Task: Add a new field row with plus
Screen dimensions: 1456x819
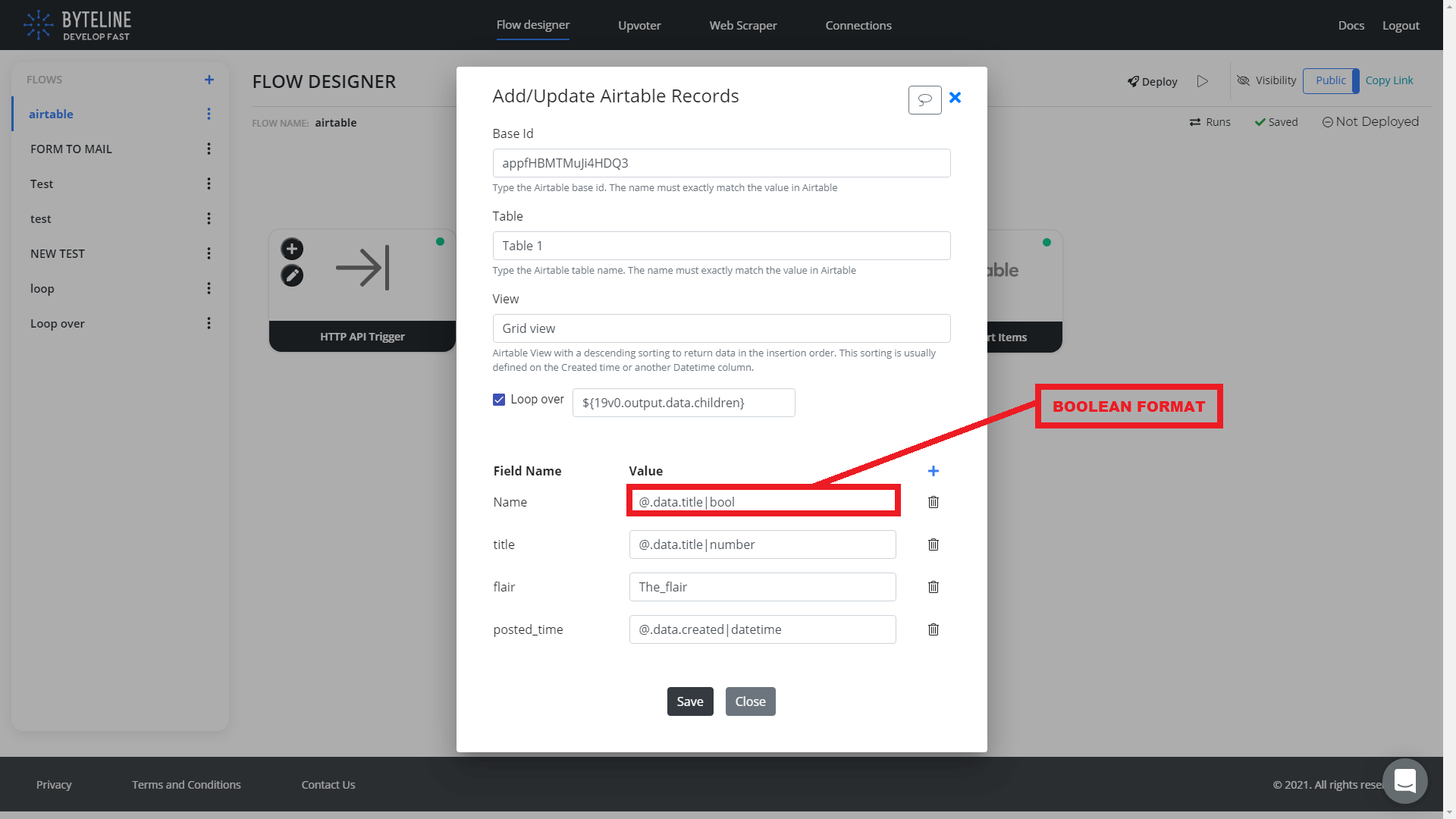Action: [934, 471]
